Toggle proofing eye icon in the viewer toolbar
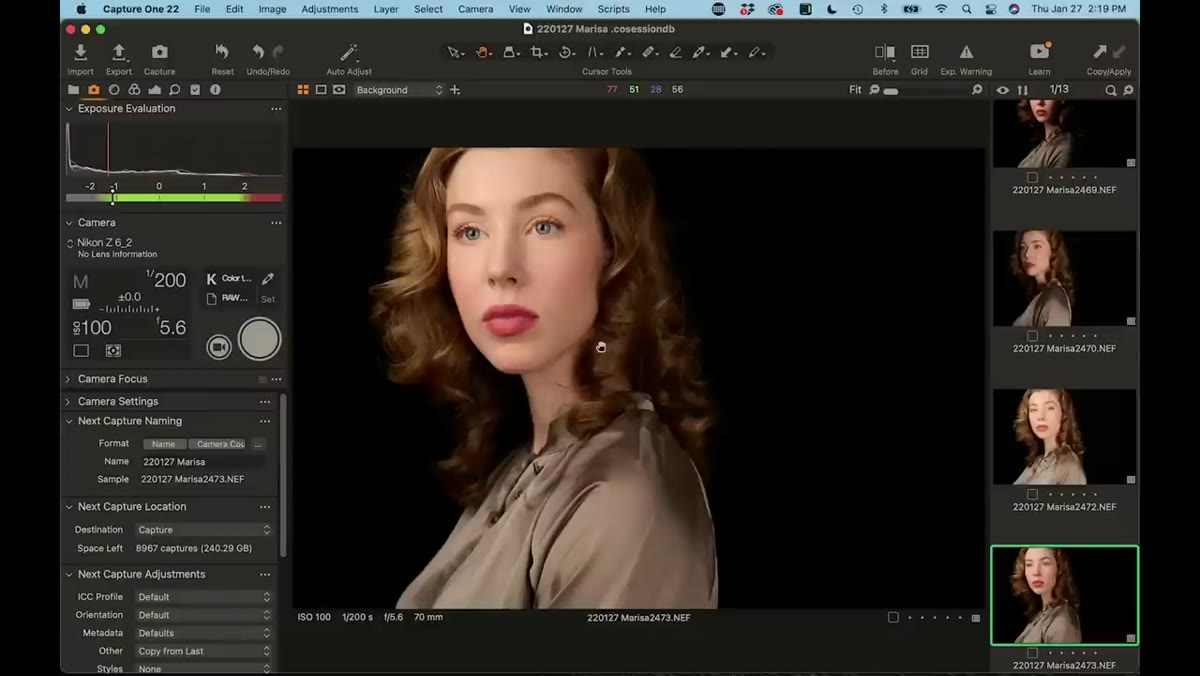 339,90
